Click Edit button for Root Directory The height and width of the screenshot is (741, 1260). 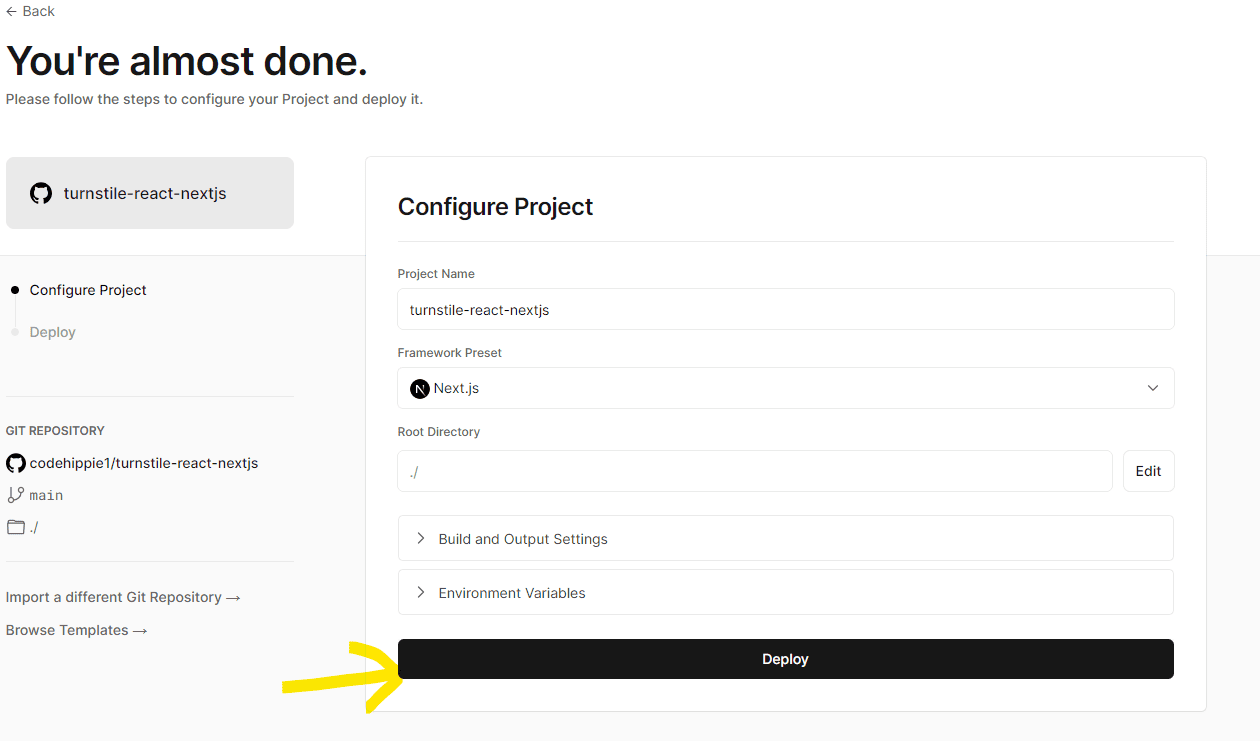(1148, 471)
